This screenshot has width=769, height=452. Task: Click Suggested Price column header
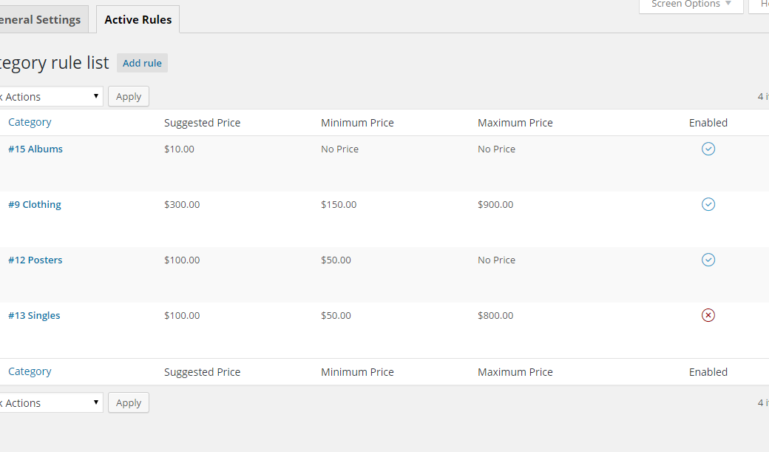(202, 123)
